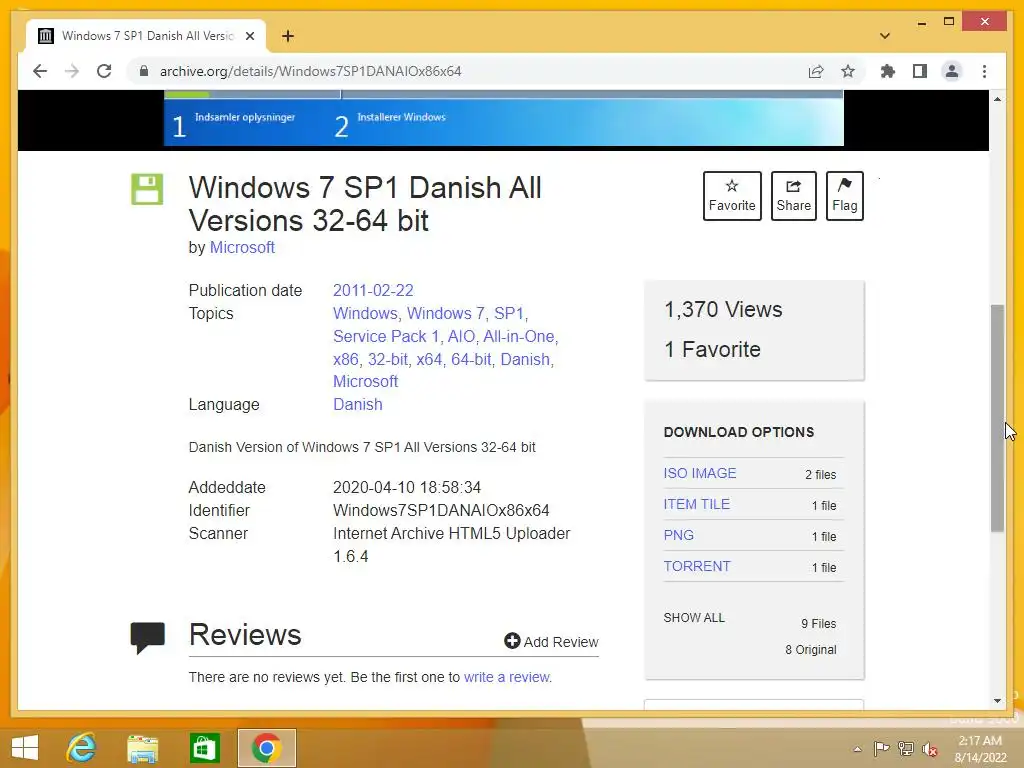This screenshot has width=1024, height=768.
Task: Open the tab search chevron
Action: 885,36
